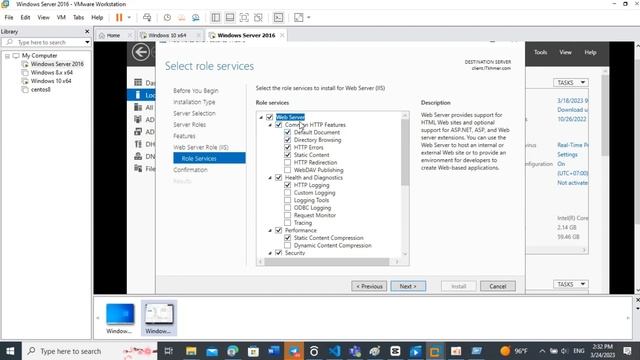
Task: Open the Tabs menu
Action: pos(78,18)
